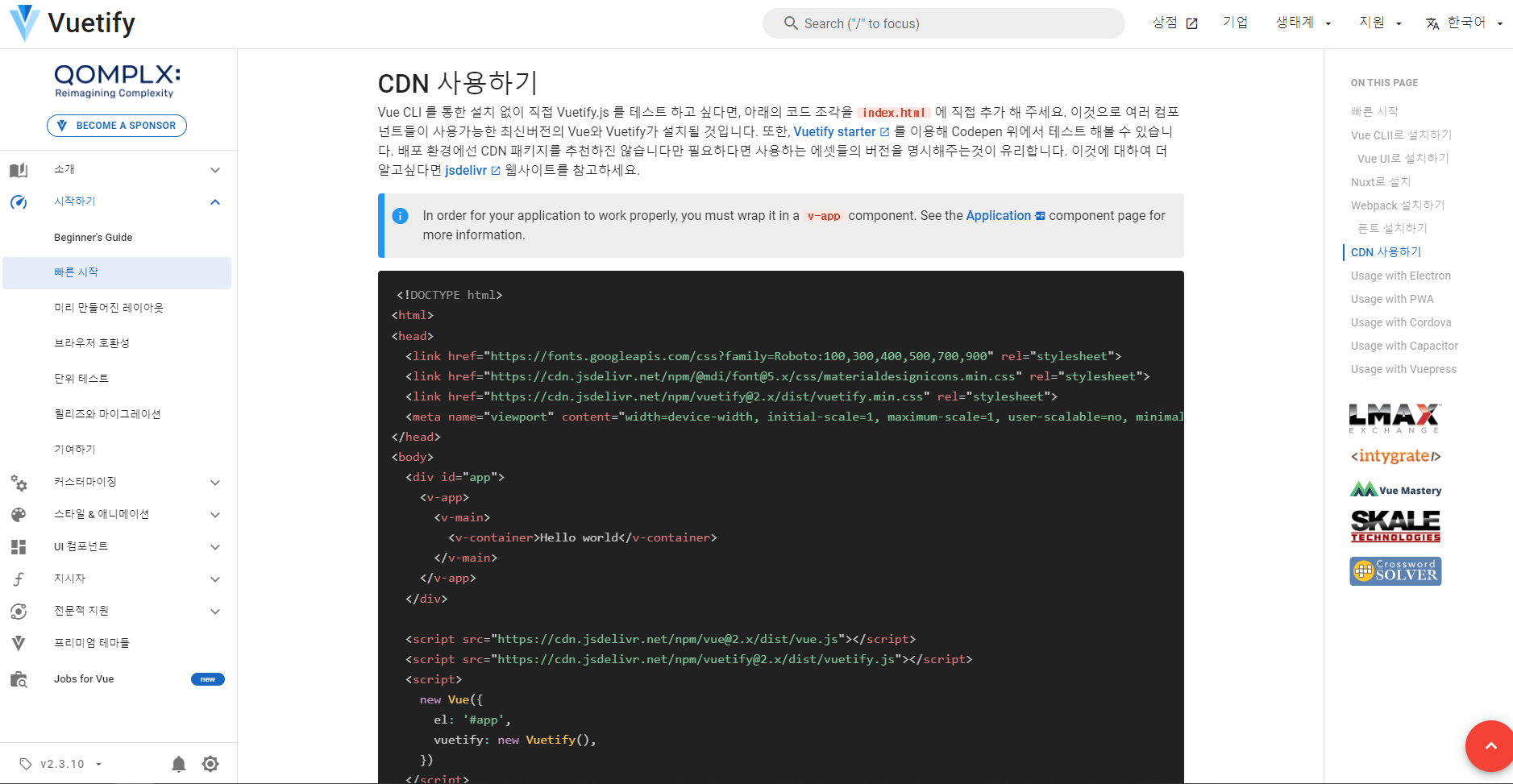Click the search magnifier icon
Viewport: 1513px width, 784px height.
click(x=791, y=23)
